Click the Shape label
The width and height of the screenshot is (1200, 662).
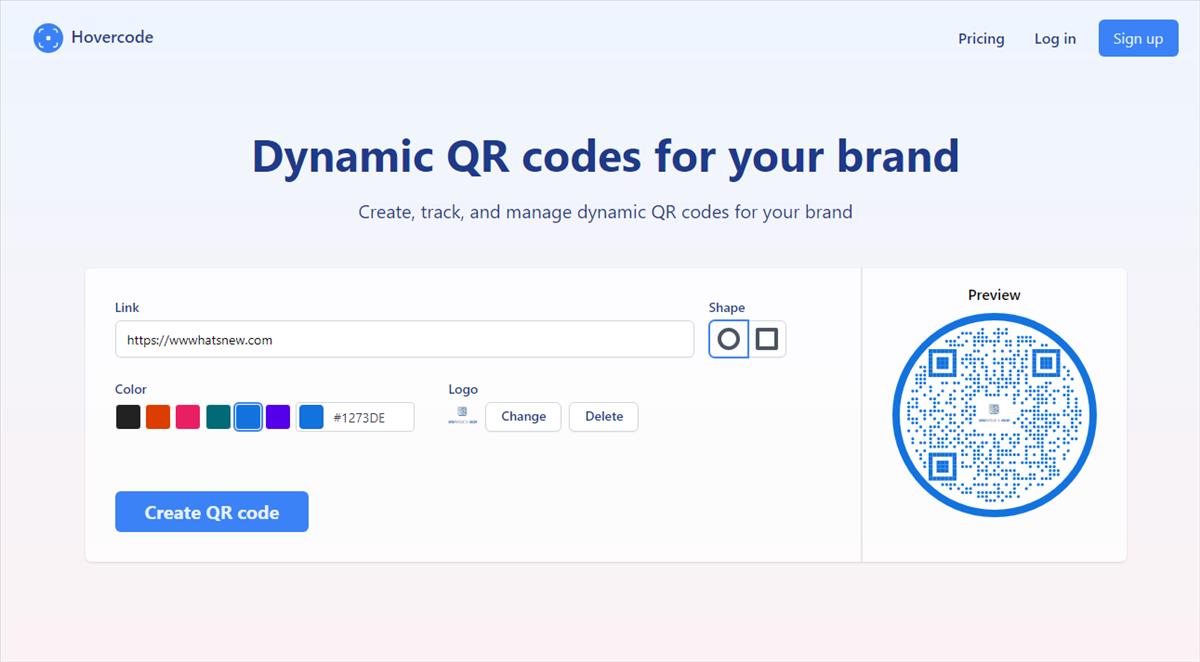[x=727, y=308]
